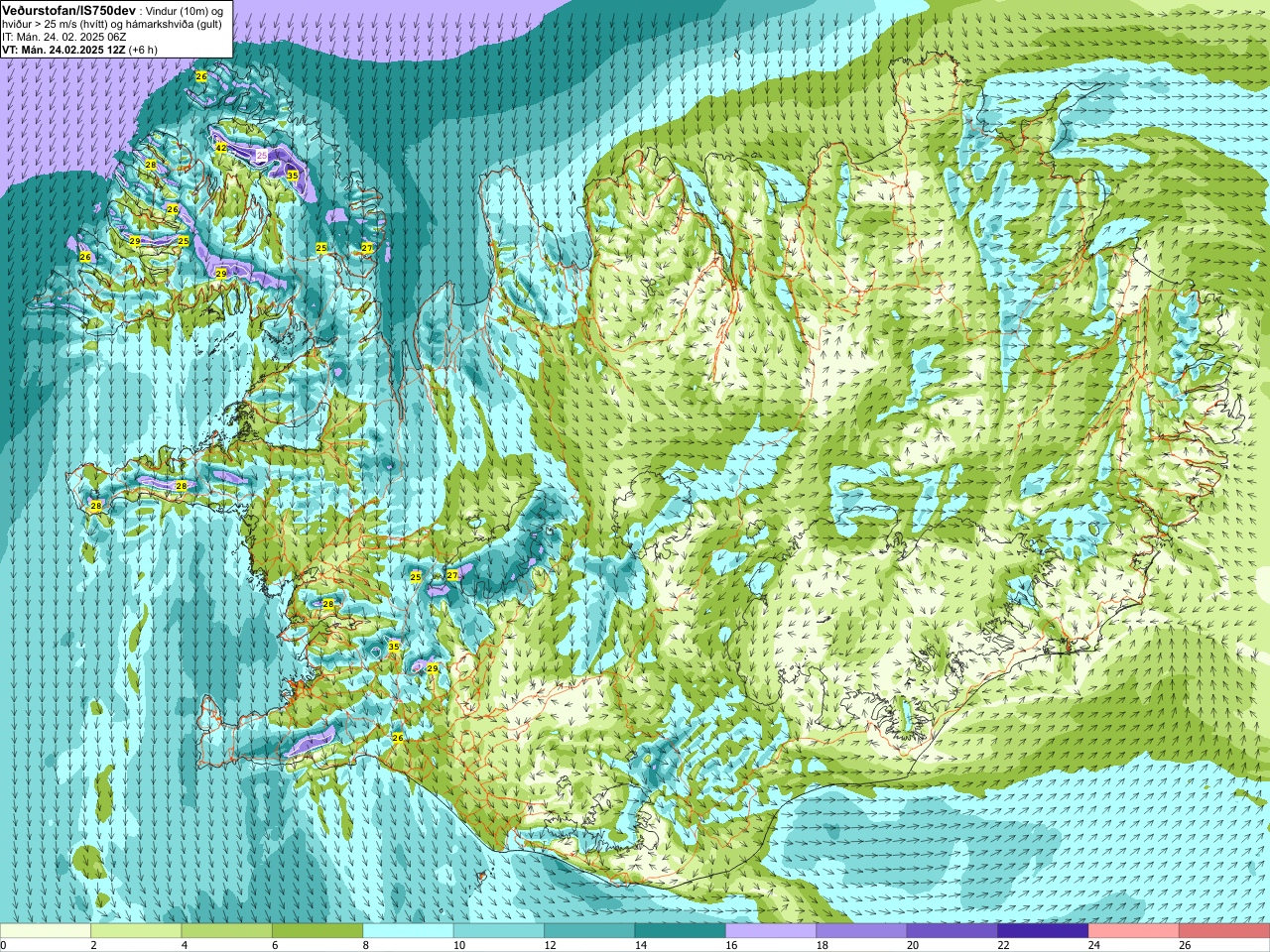Click the color scale tick label 16
Screen dimensions: 1270x952
coord(730,946)
